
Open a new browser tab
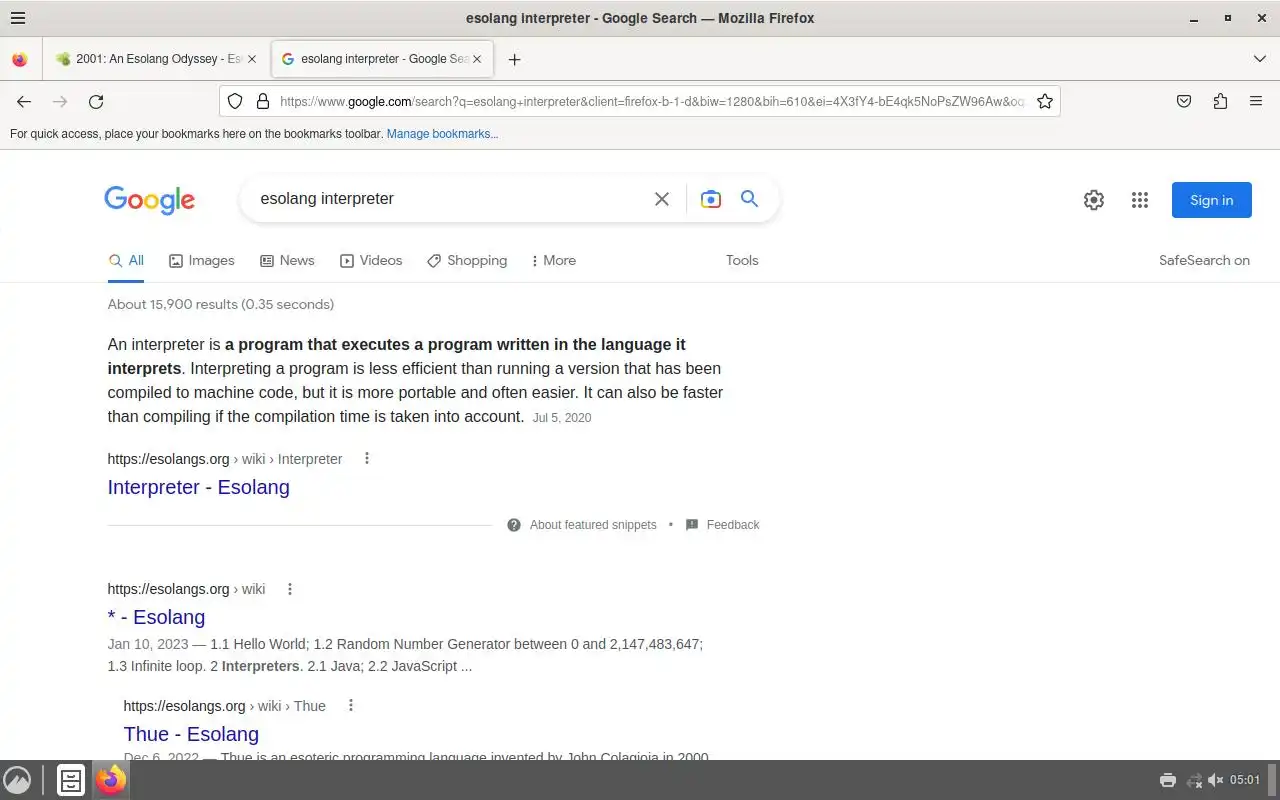point(514,59)
